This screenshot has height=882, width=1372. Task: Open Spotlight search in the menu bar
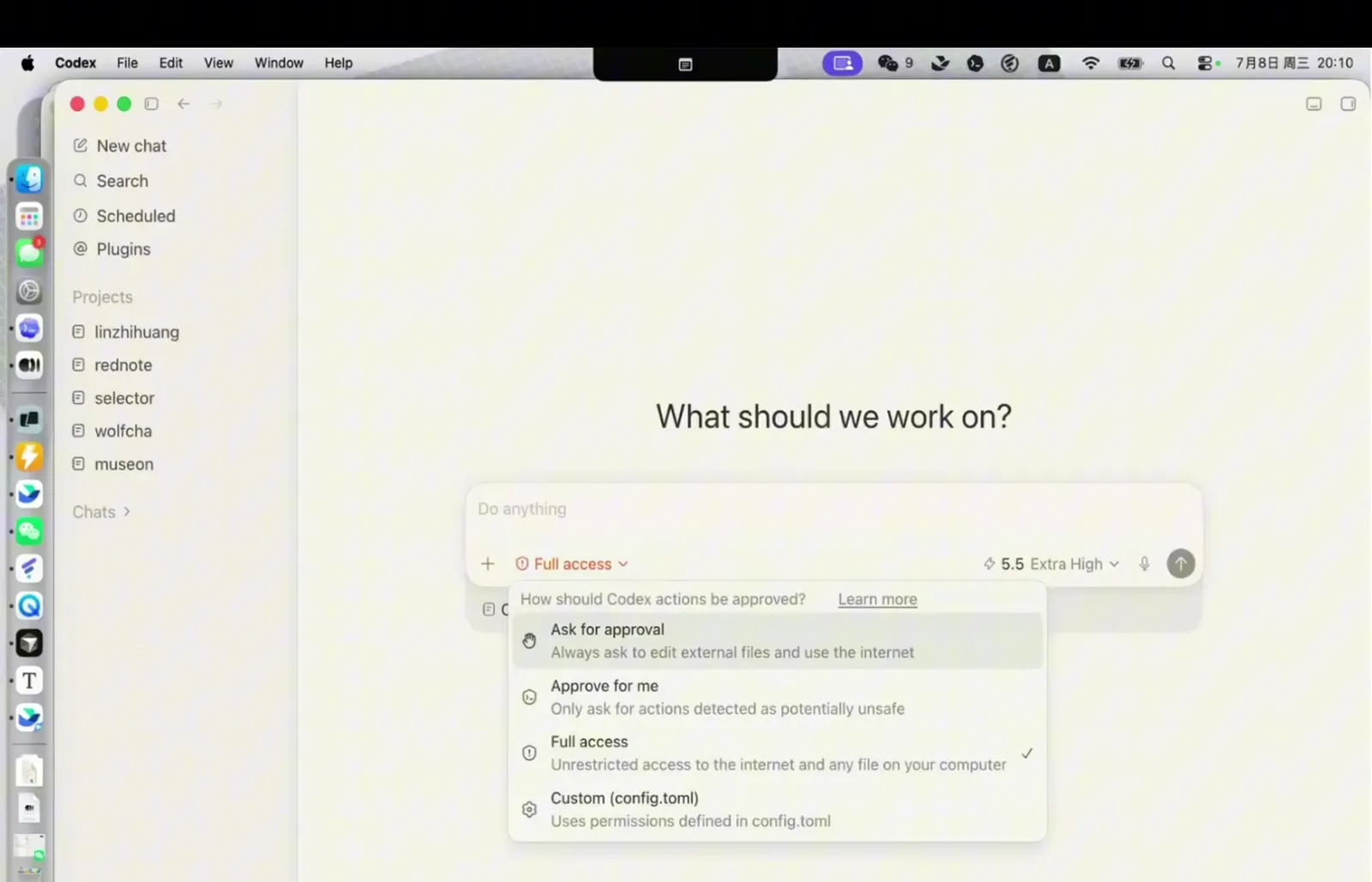click(x=1168, y=63)
